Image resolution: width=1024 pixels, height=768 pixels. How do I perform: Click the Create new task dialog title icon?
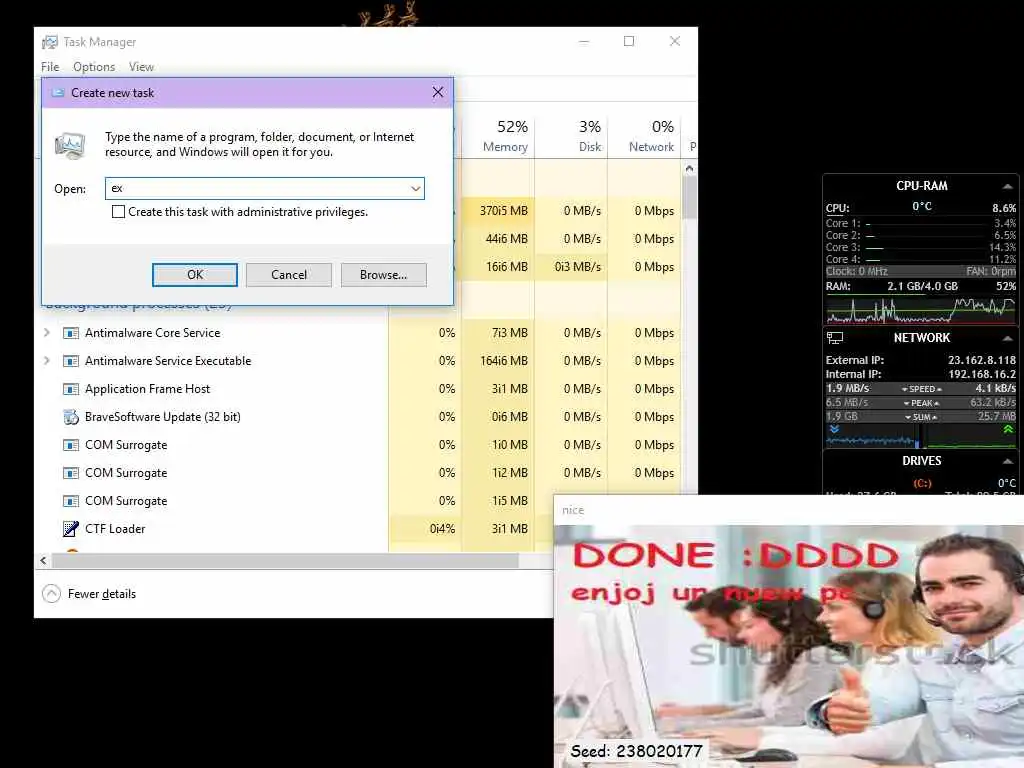click(x=57, y=93)
